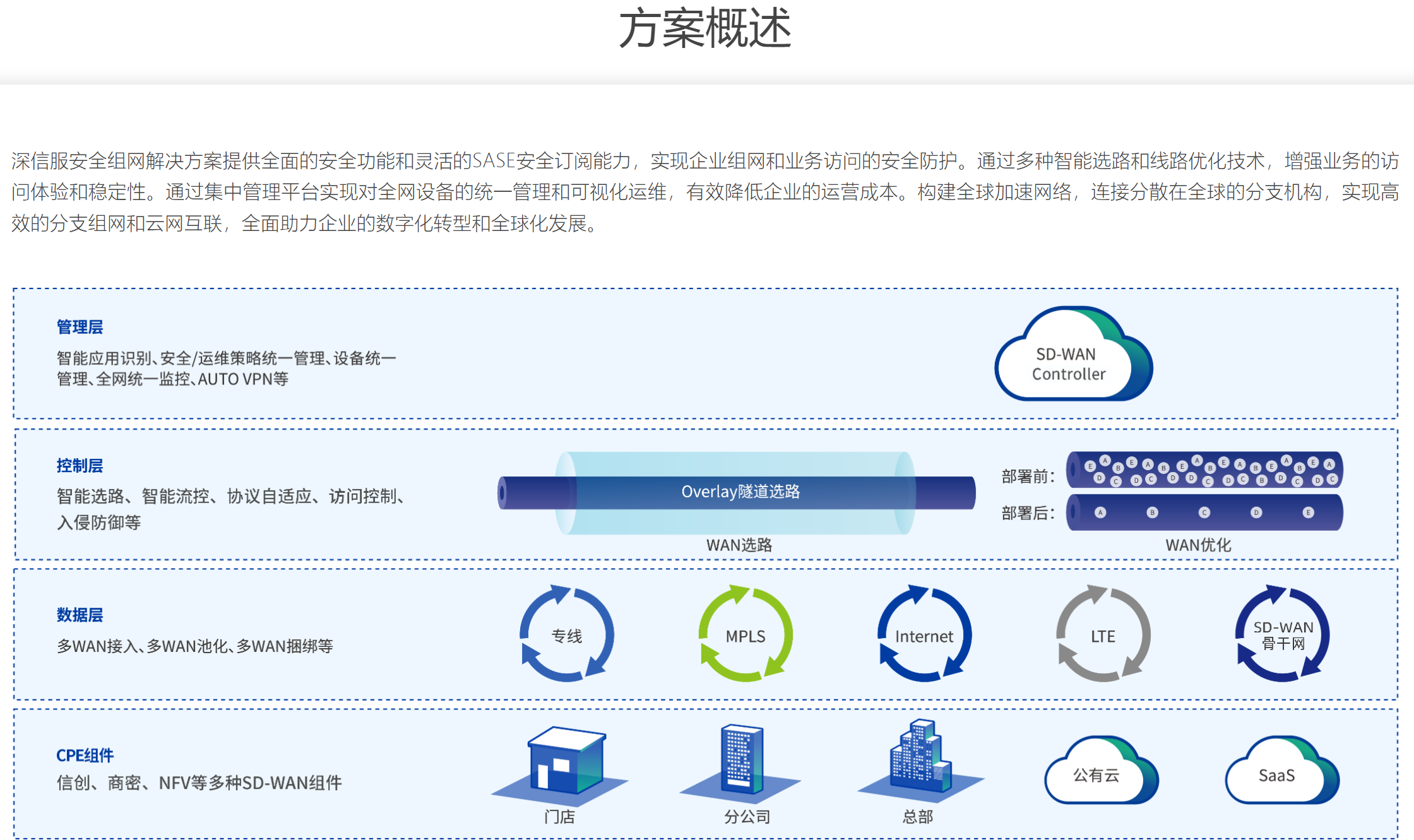Select the Internet circular arrows icon
1414x840 pixels.
pos(924,634)
